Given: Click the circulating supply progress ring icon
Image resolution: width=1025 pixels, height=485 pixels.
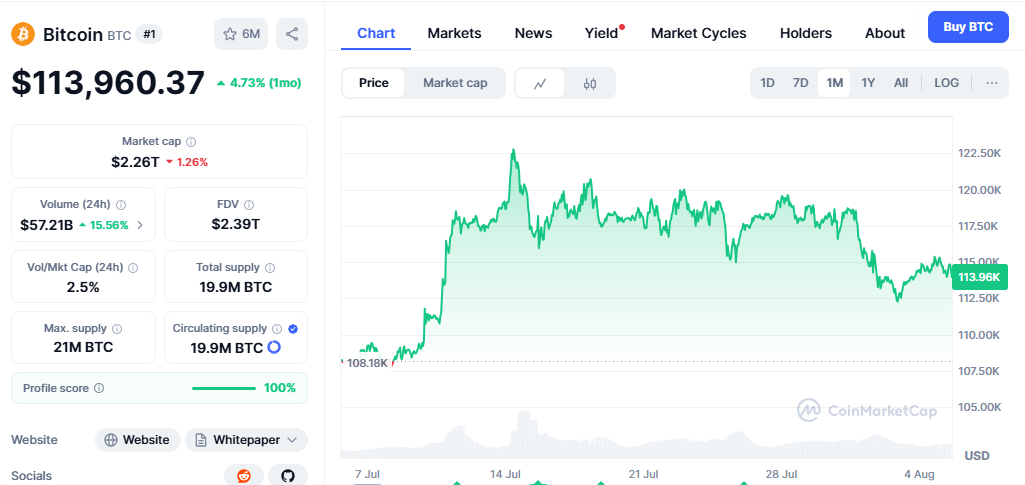Looking at the screenshot, I should pyautogui.click(x=275, y=348).
